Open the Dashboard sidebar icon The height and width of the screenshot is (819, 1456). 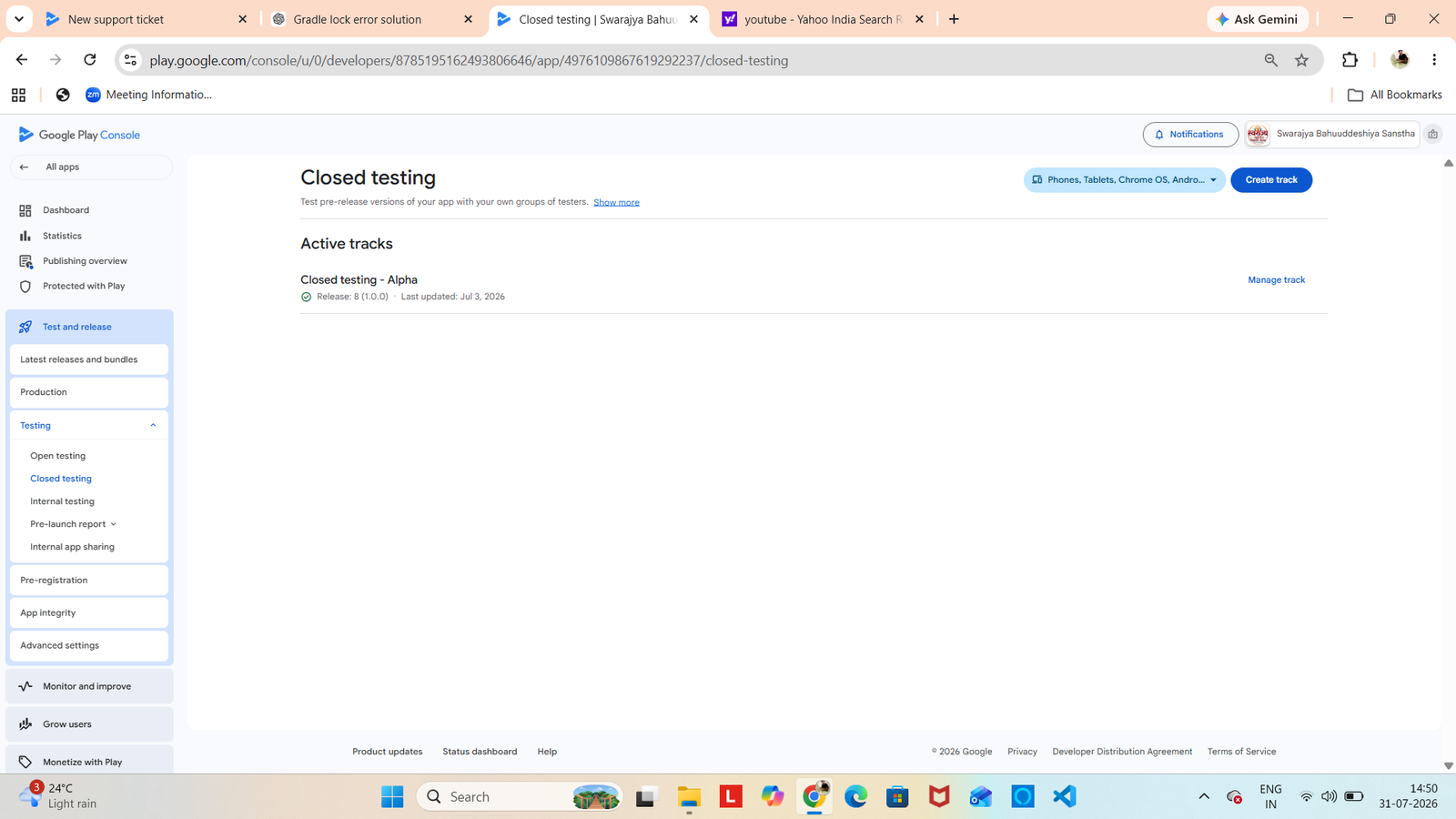25,210
